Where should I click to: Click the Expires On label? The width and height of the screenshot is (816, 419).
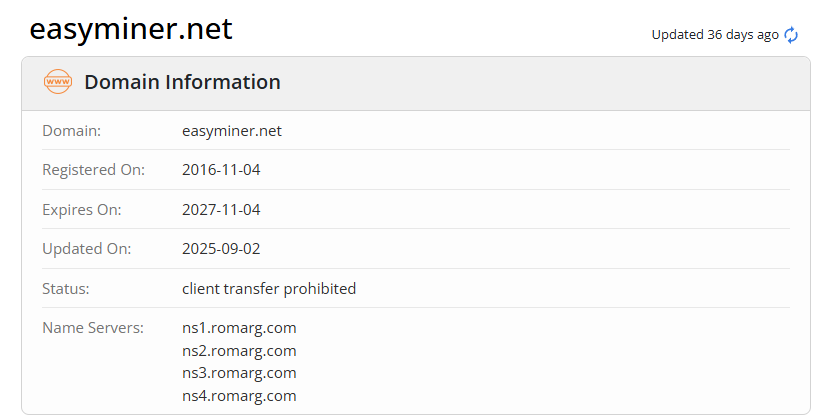(82, 210)
